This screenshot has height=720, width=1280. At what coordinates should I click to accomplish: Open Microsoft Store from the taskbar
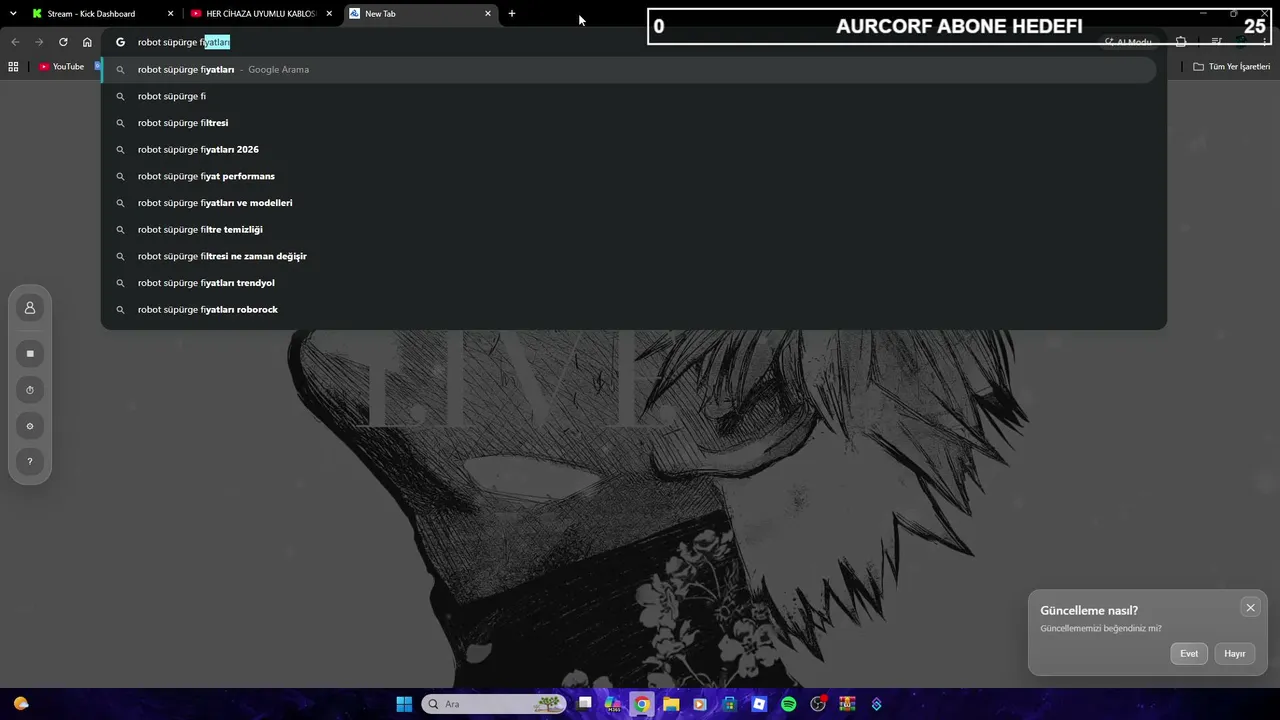(730, 704)
